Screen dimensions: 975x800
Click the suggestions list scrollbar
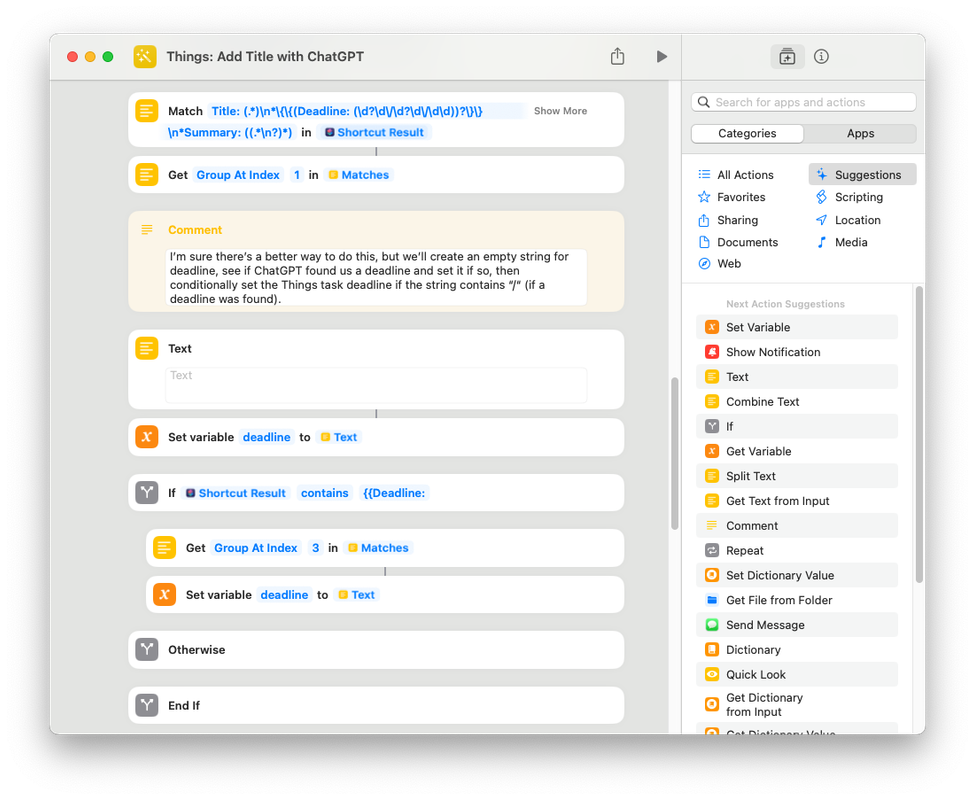pos(919,434)
